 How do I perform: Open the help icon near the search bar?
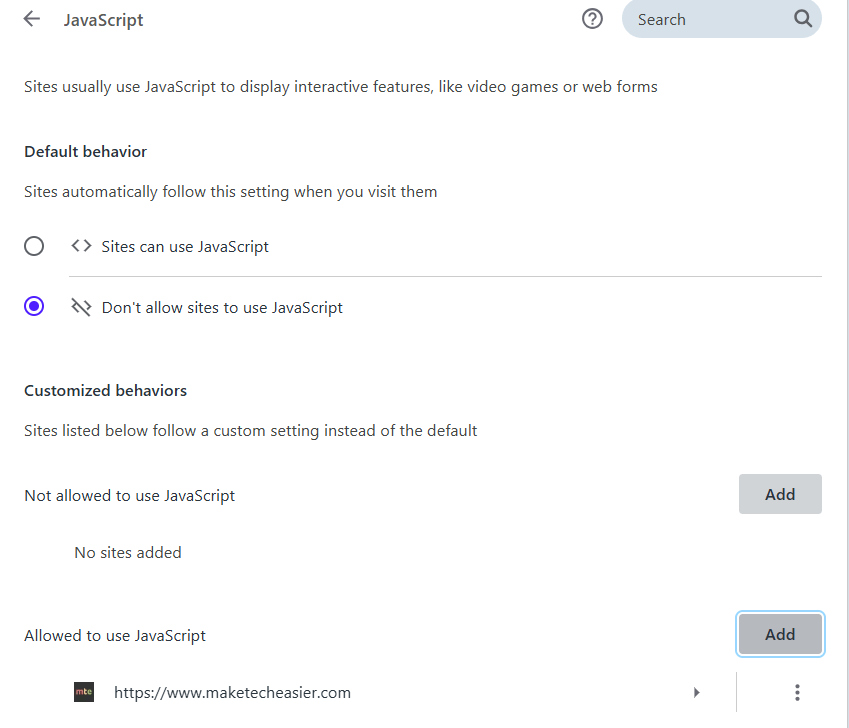click(592, 18)
